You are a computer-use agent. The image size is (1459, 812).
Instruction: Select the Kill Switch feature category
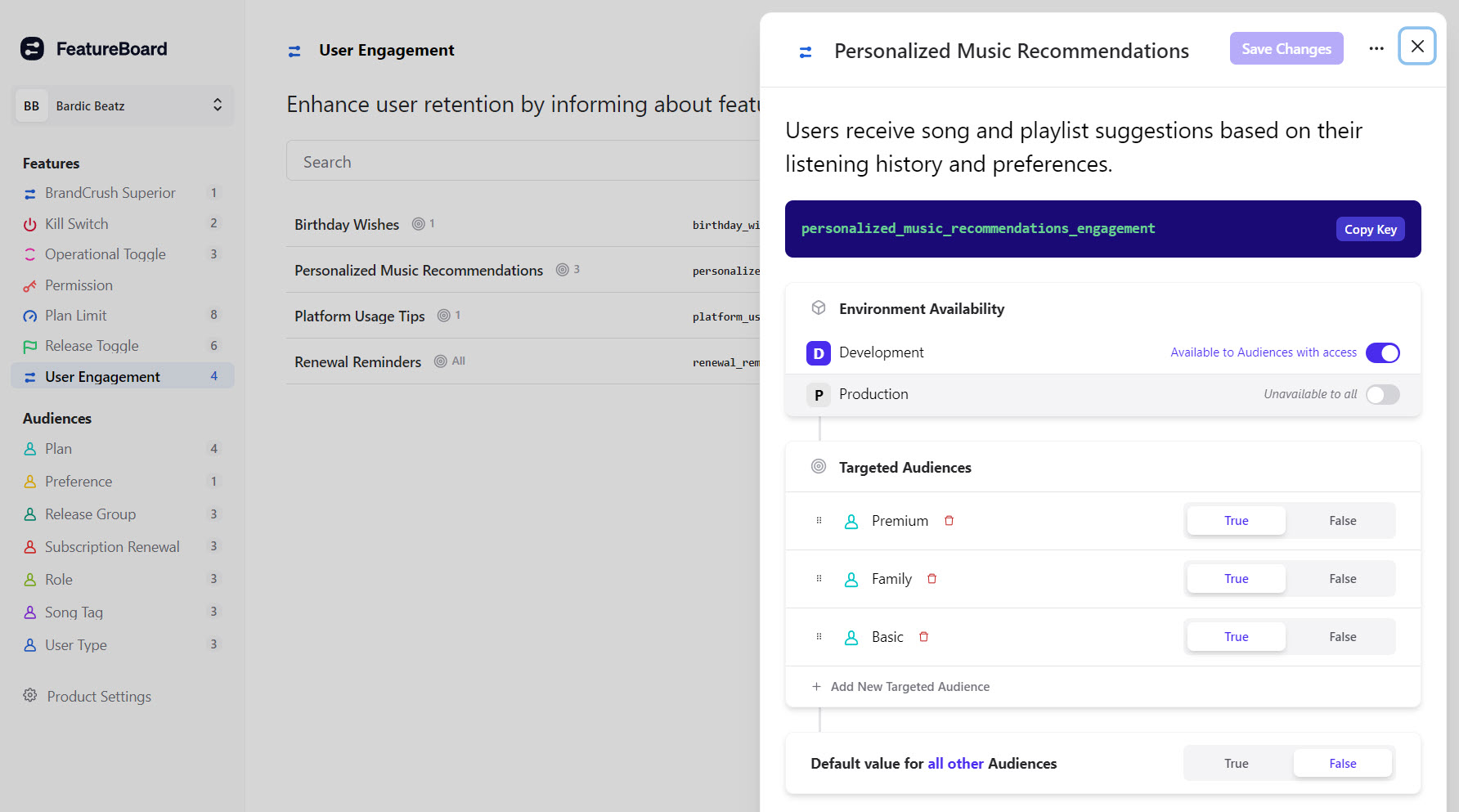pos(77,223)
